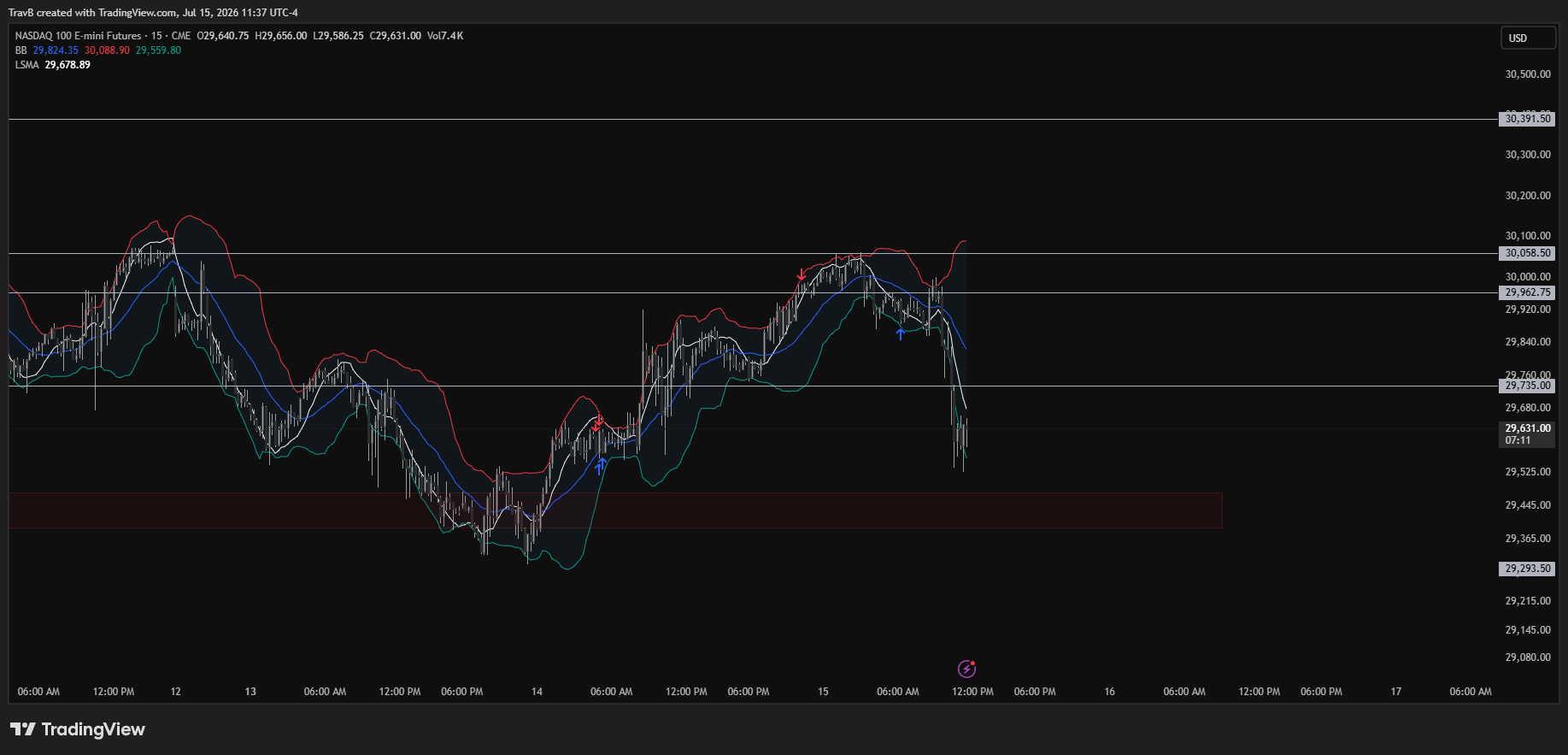This screenshot has width=1568, height=755.
Task: Click the close value C29,631.00
Action: pos(396,36)
